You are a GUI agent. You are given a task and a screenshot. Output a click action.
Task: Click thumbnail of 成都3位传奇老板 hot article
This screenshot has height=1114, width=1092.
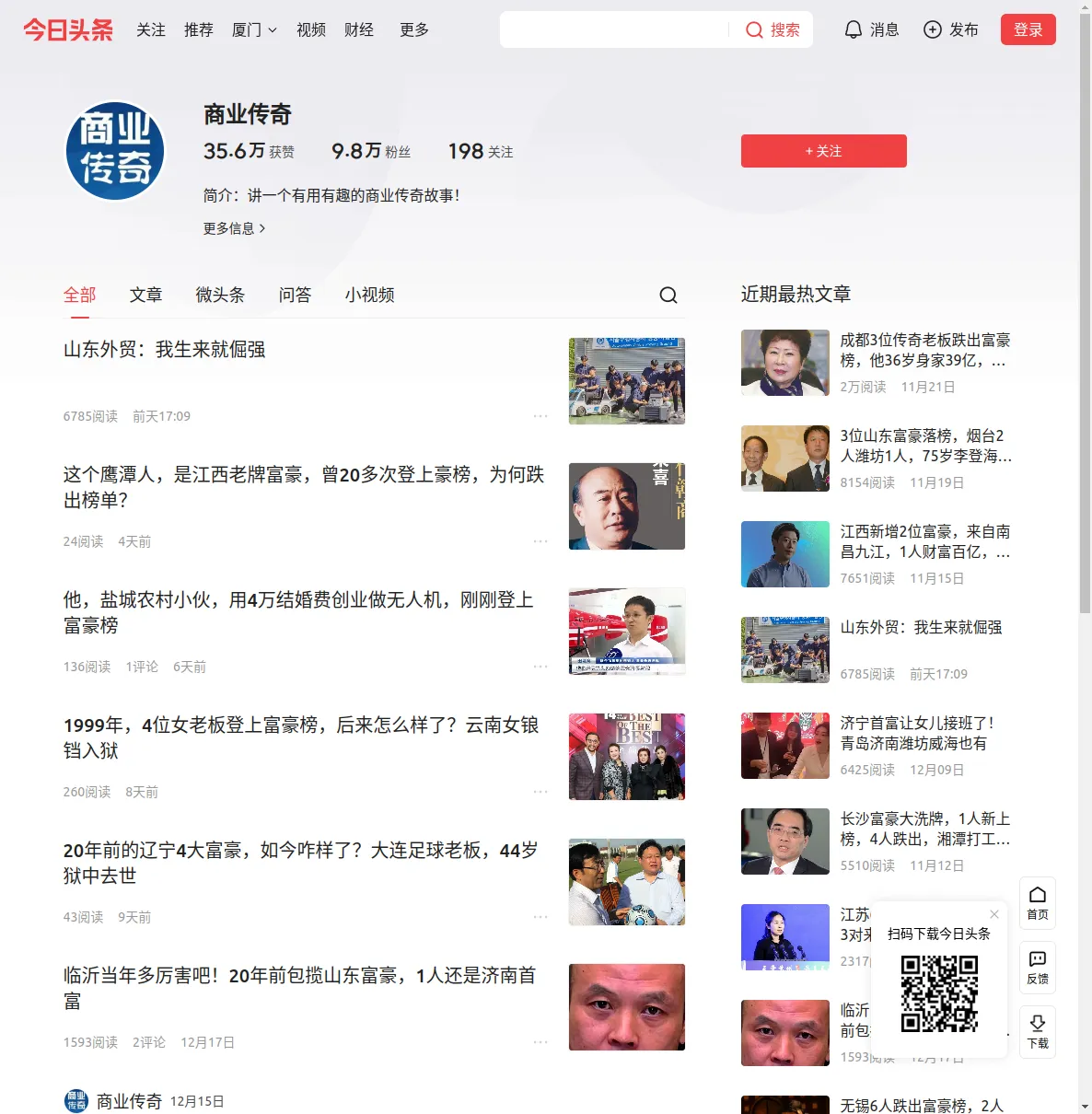coord(785,363)
